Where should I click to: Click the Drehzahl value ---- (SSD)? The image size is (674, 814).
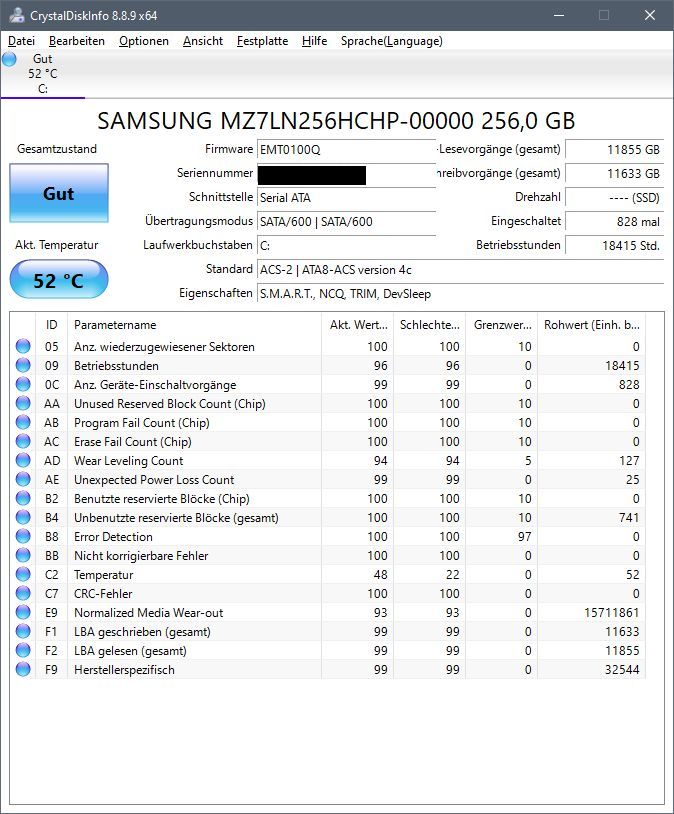pos(615,198)
